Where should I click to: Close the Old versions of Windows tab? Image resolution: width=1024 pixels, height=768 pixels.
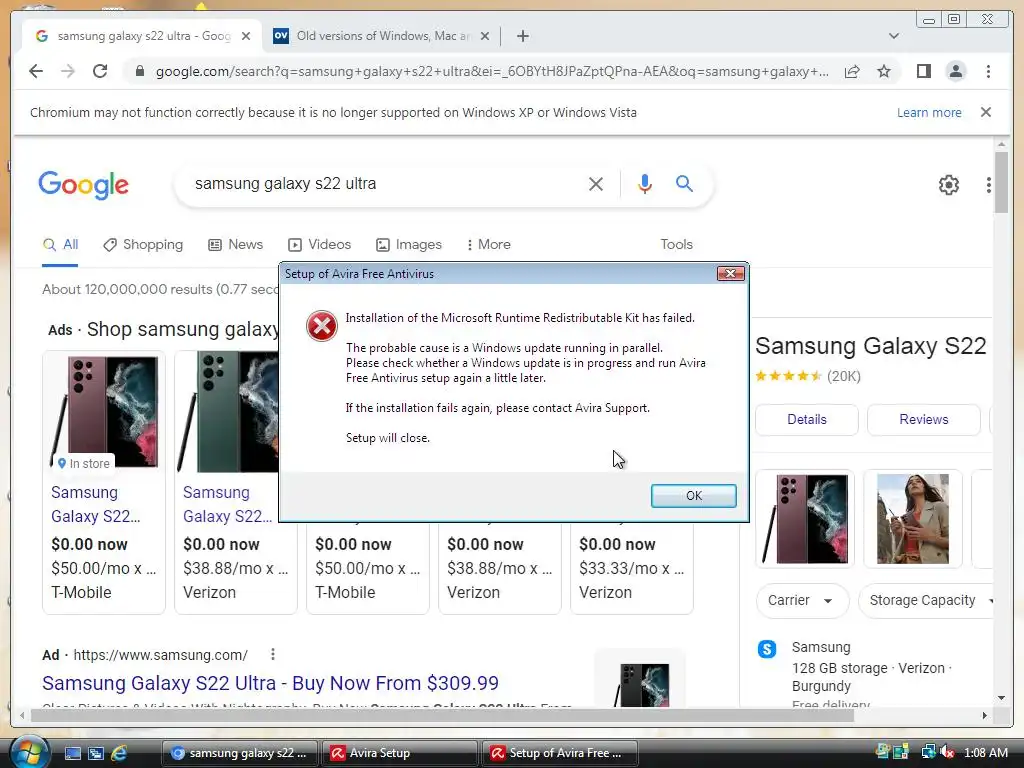(x=485, y=36)
